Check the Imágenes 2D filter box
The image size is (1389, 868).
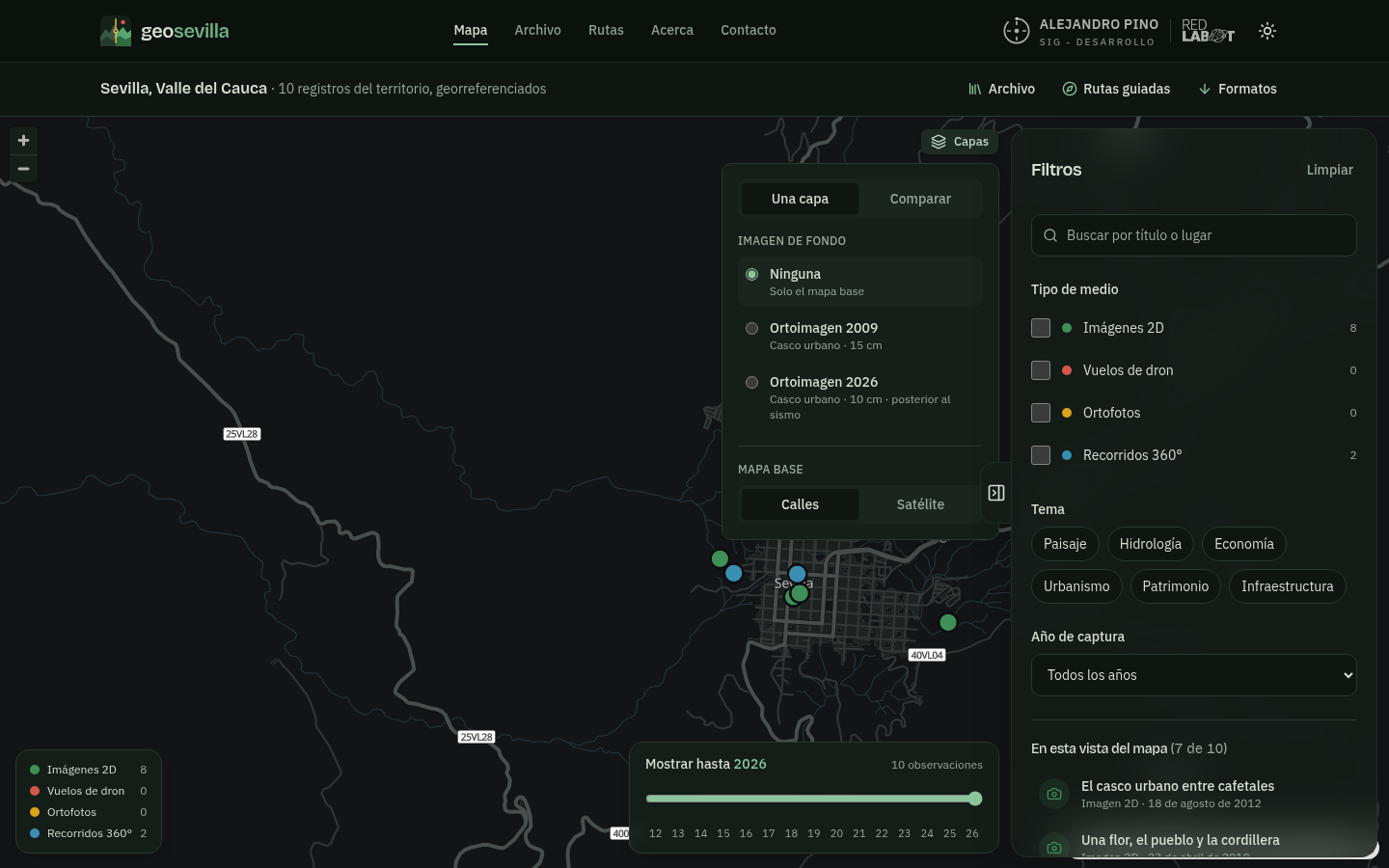tap(1041, 328)
